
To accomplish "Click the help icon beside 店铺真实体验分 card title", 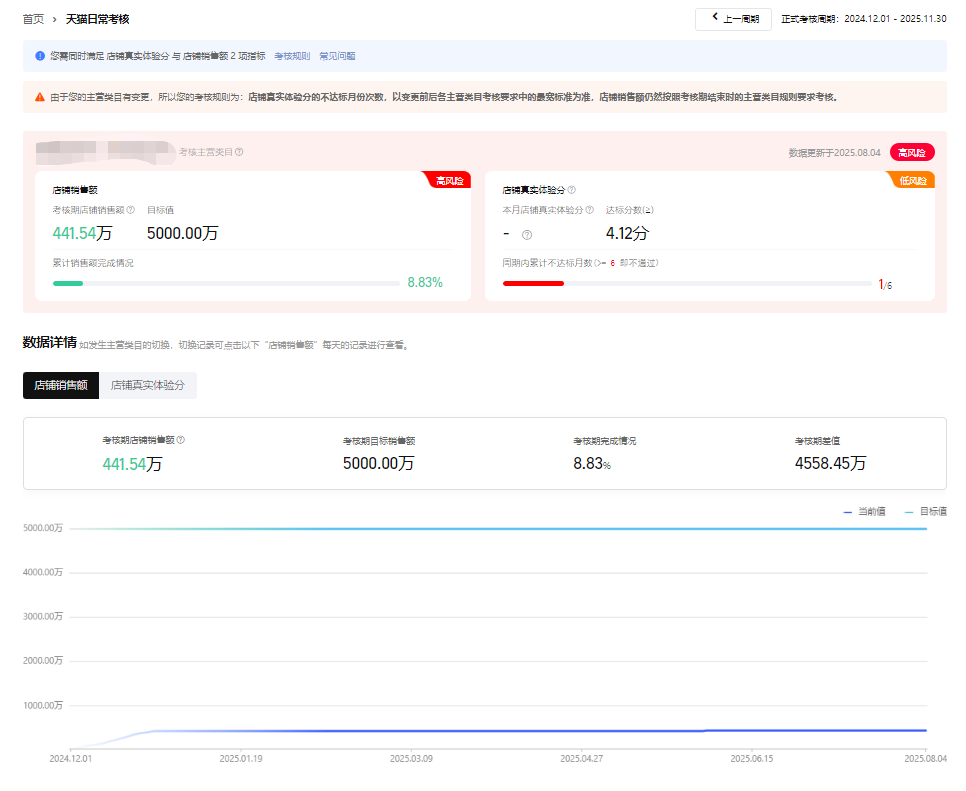I will 572,189.
